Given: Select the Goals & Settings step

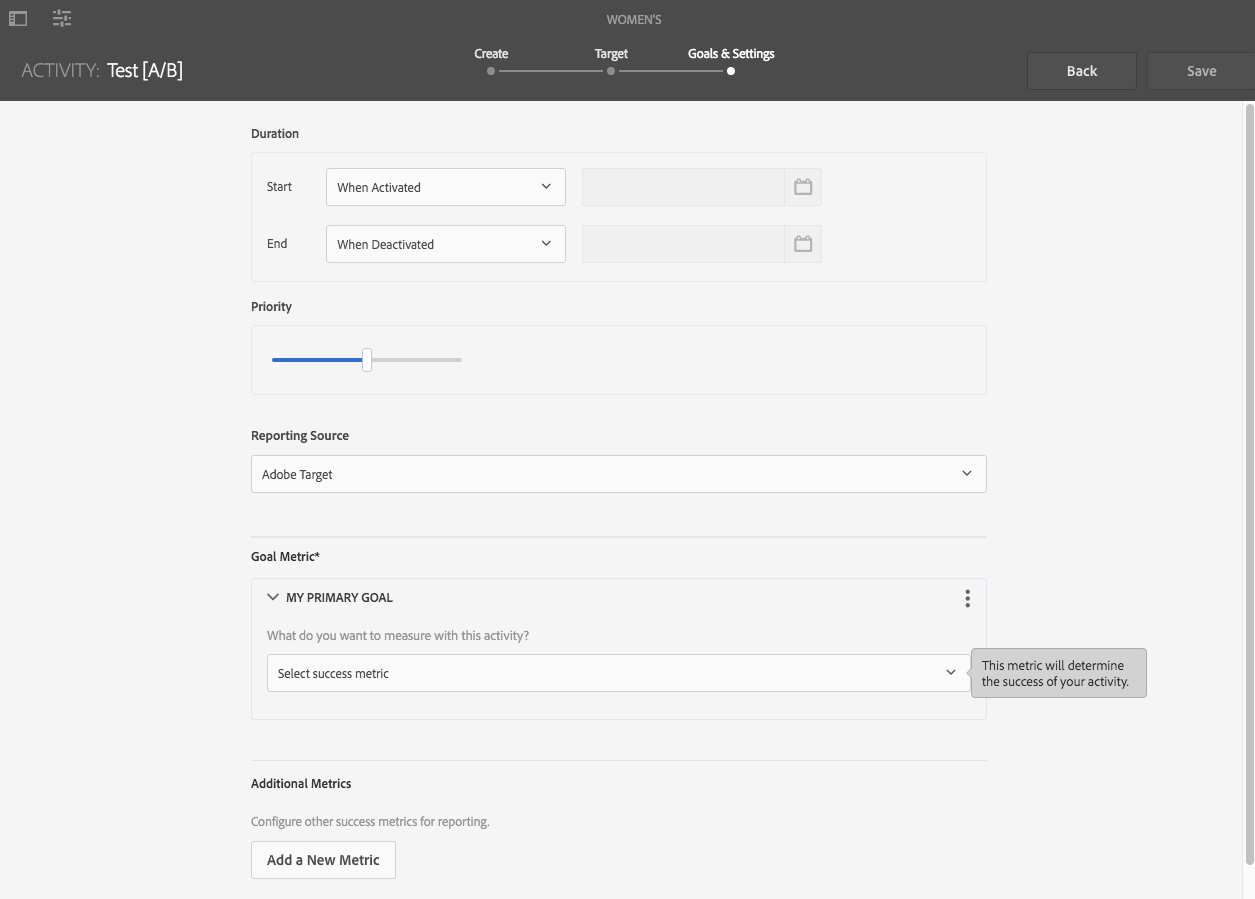Looking at the screenshot, I should pyautogui.click(x=731, y=61).
